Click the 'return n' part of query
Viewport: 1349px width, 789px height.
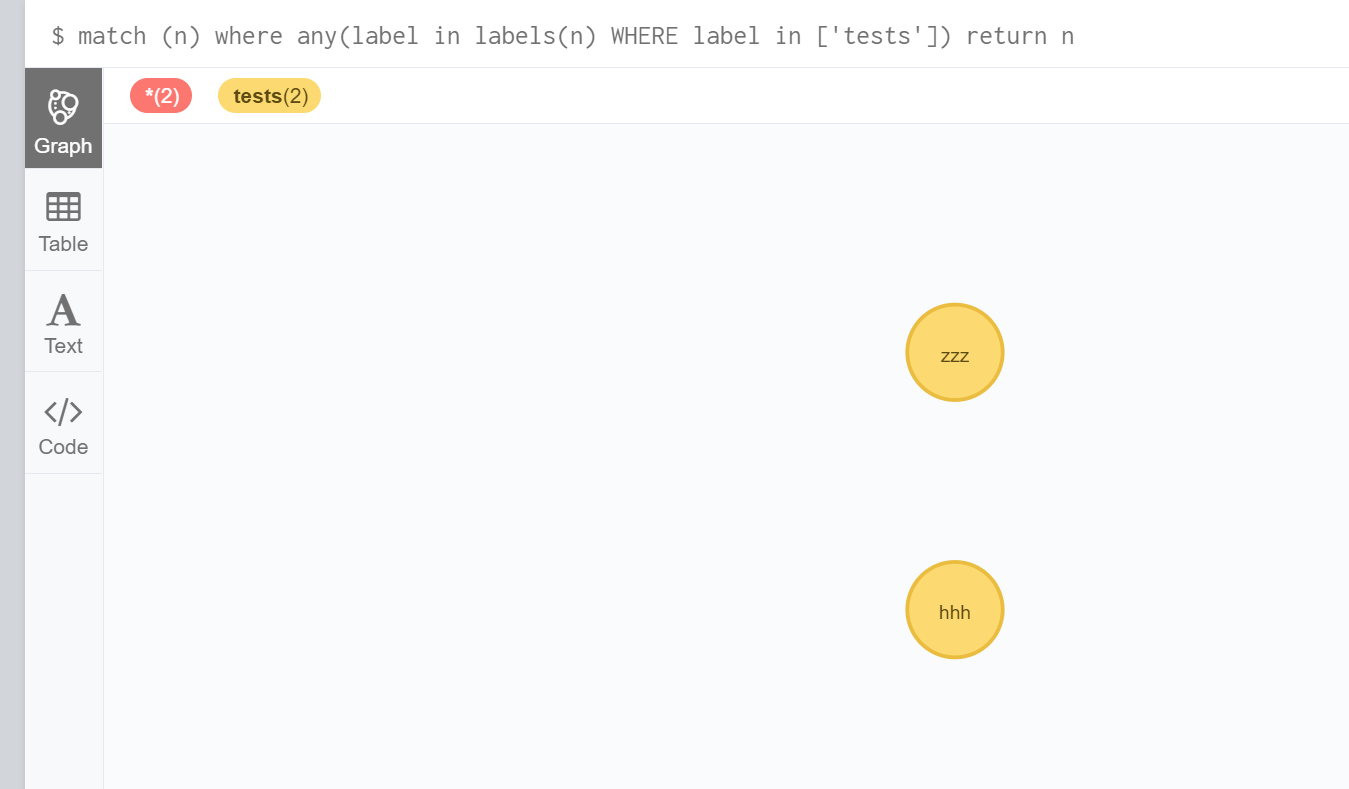point(1020,37)
